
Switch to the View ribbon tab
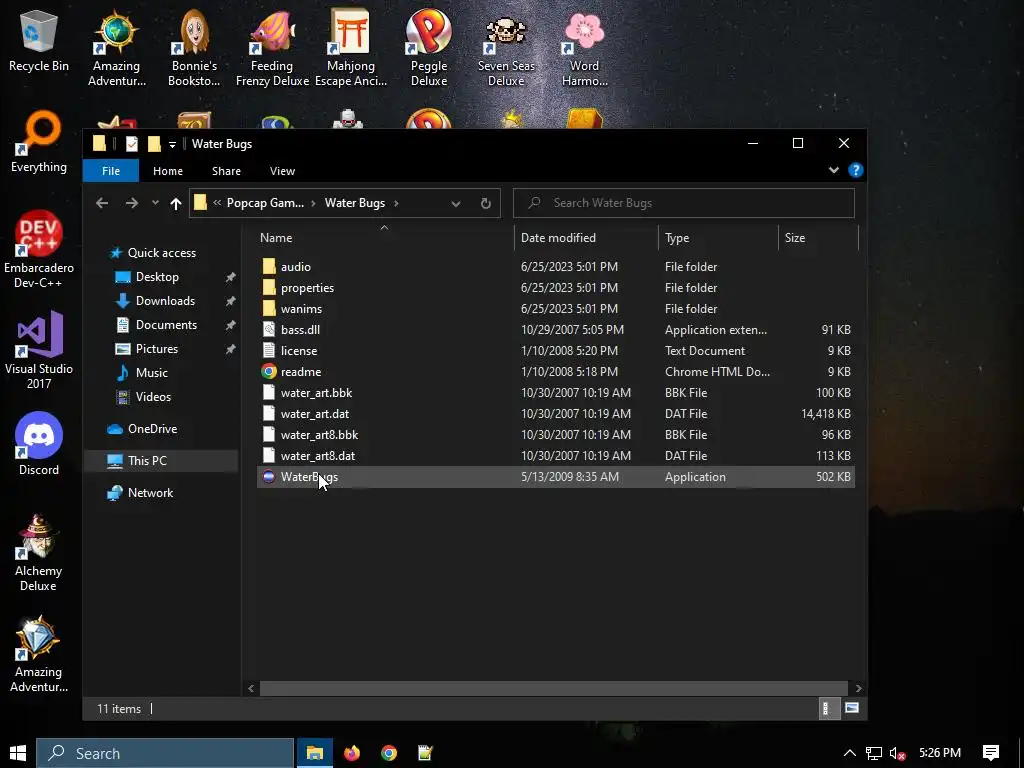coord(282,171)
